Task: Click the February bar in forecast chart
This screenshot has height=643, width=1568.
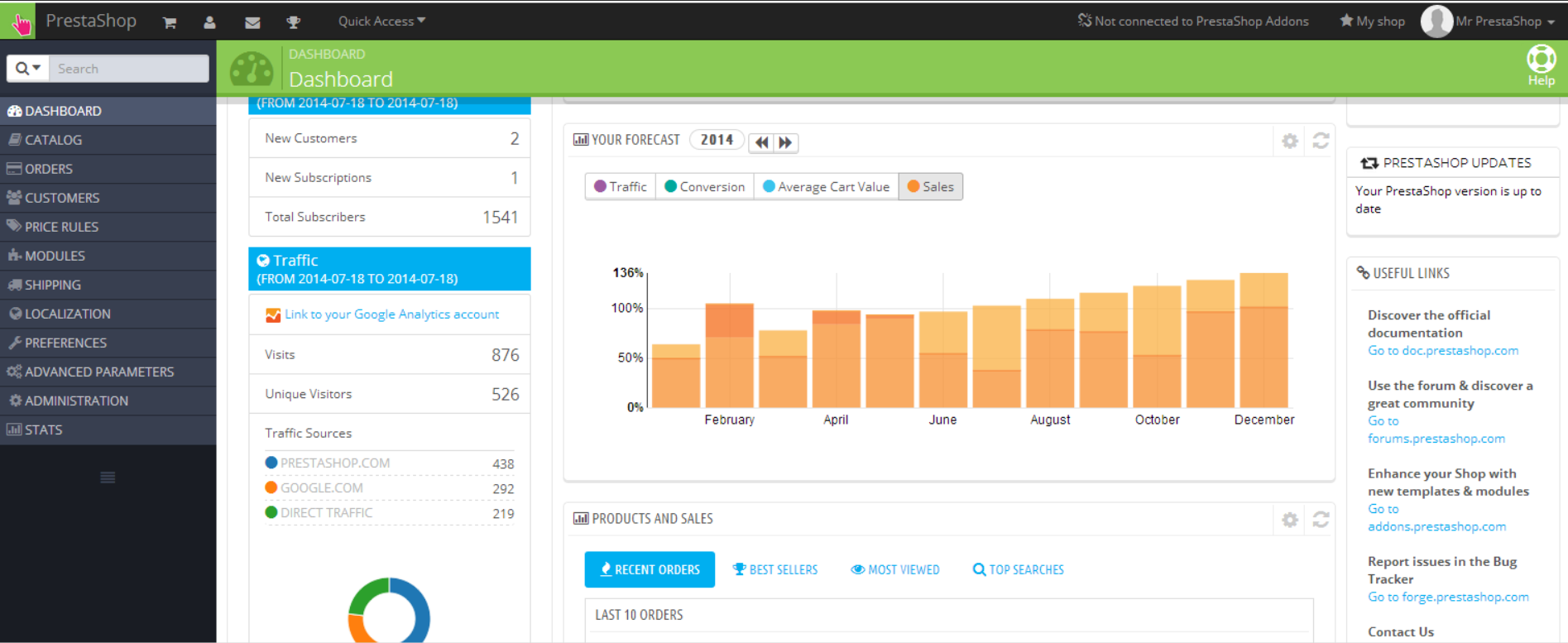Action: coord(729,355)
